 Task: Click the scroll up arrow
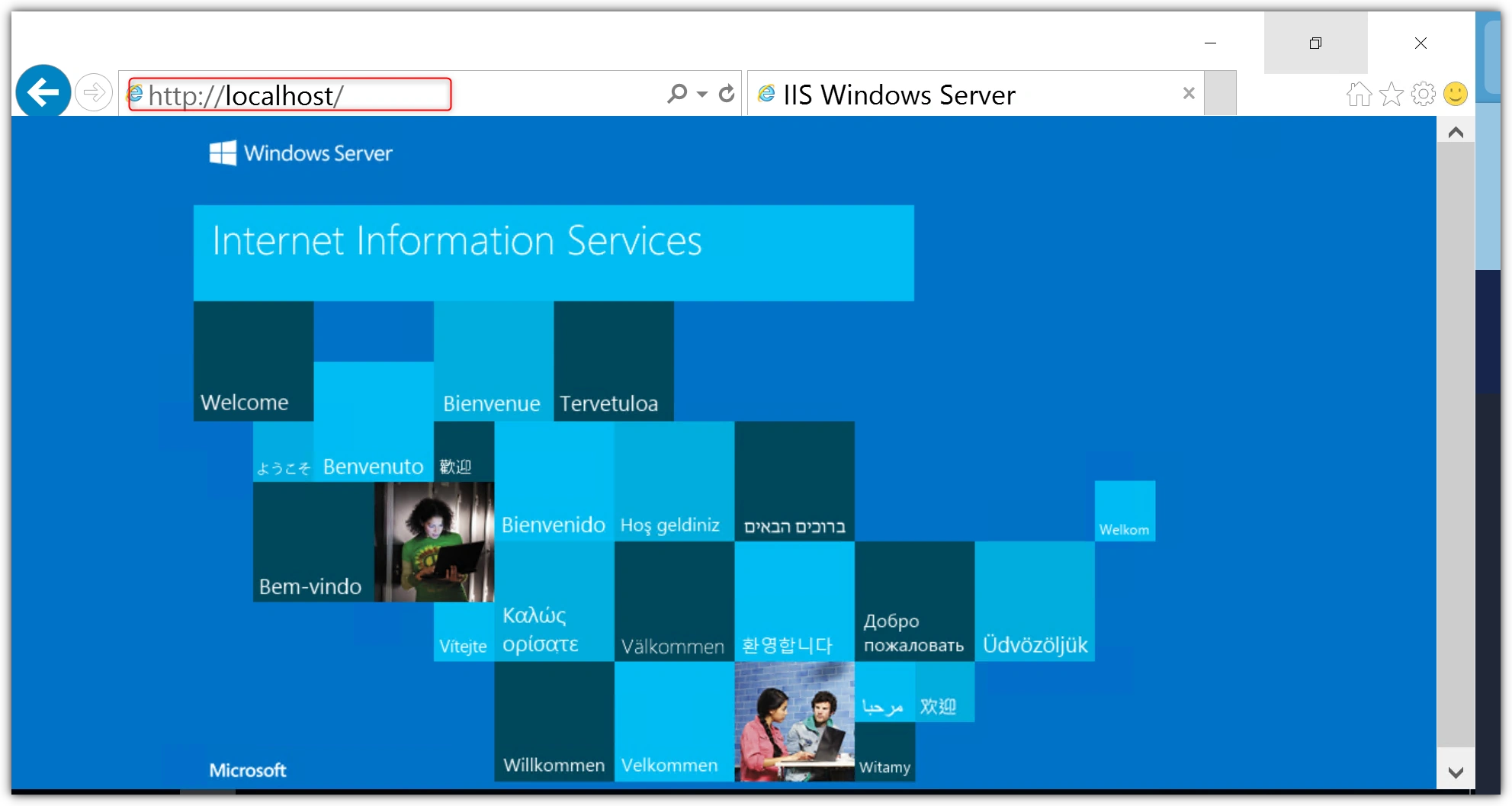point(1456,133)
